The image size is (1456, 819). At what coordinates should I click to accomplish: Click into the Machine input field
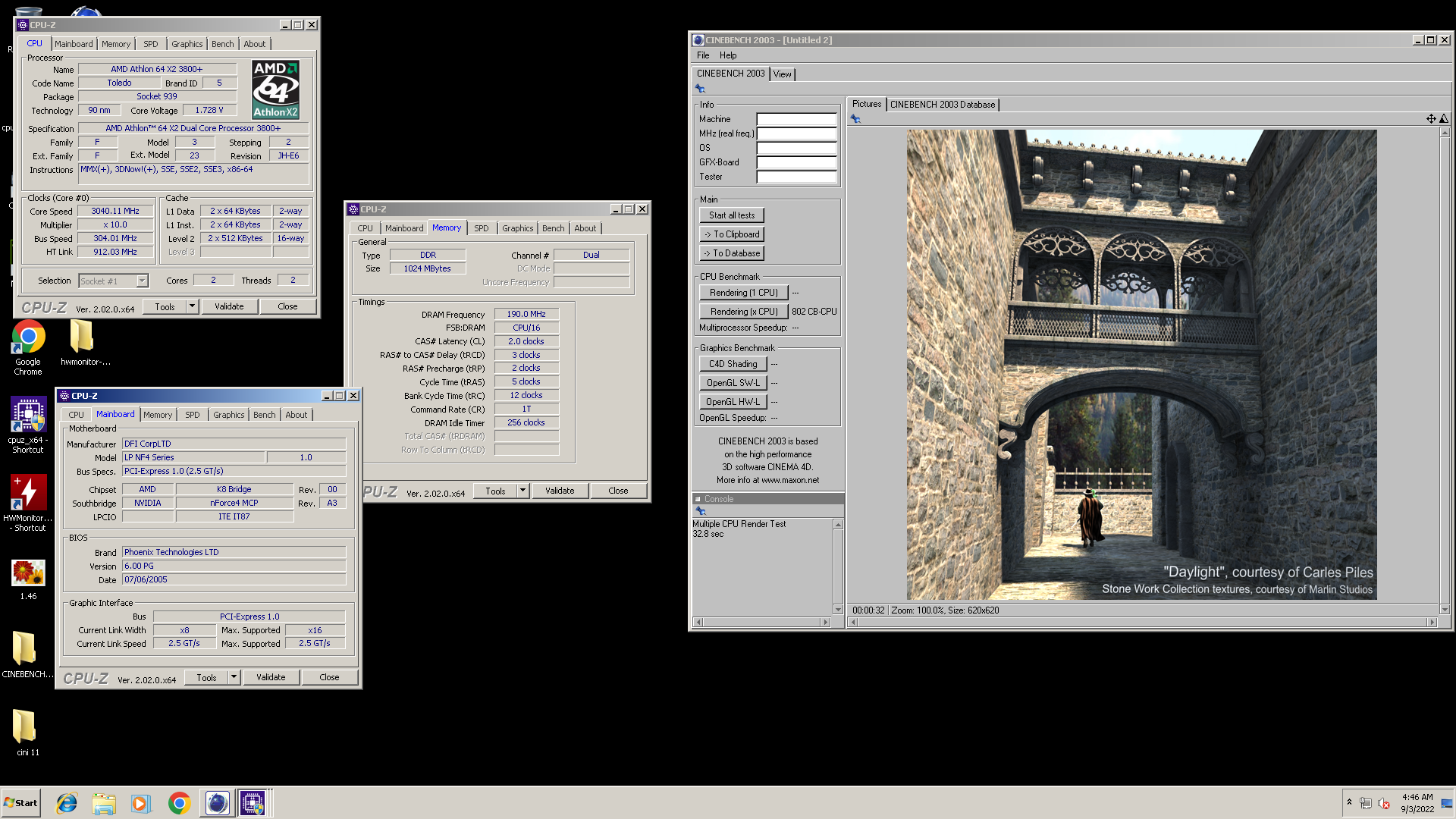click(x=796, y=119)
